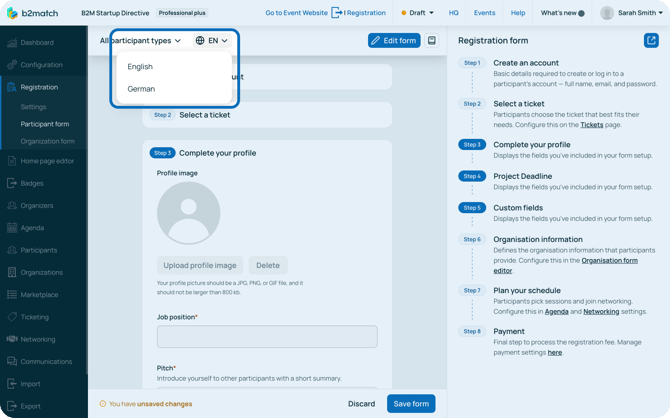This screenshot has height=418, width=670.
Task: Click the Ticketing tag icon
Action: pyautogui.click(x=12, y=317)
